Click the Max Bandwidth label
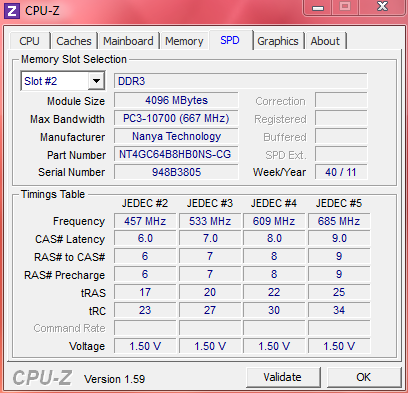 [x=67, y=119]
